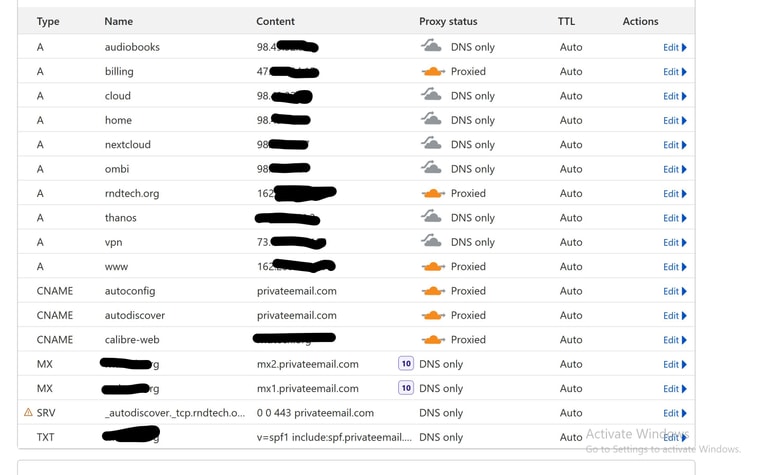
Task: Click the gray cloud icon for ombi
Action: 431,168
